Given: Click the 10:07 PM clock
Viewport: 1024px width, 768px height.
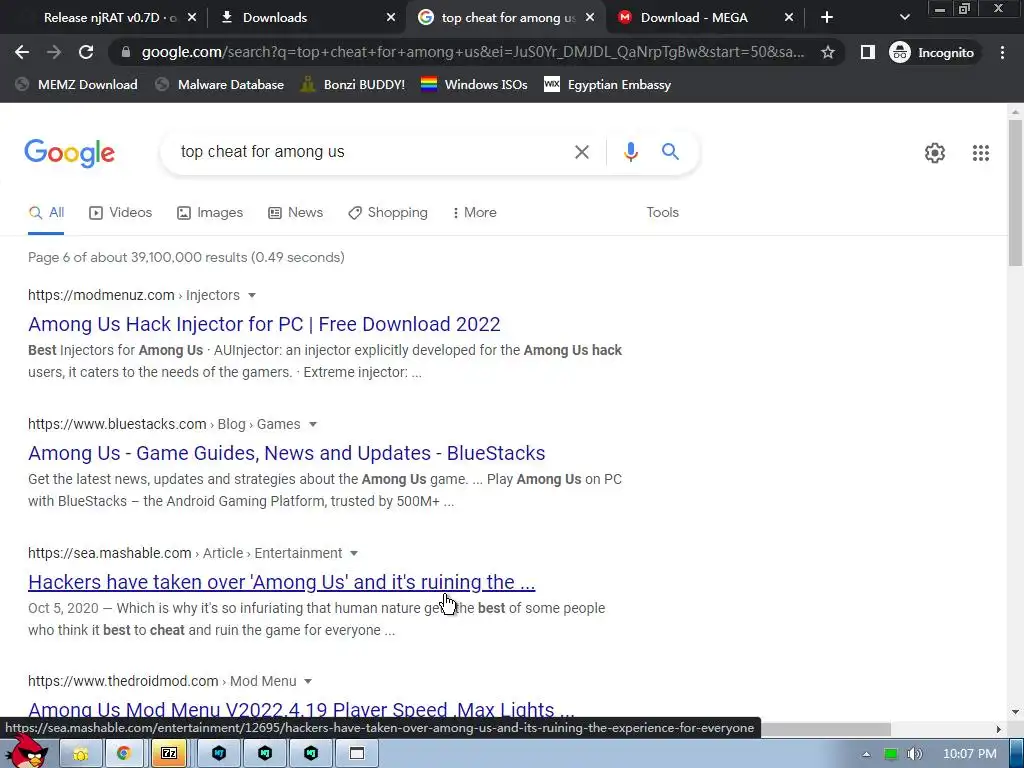Looking at the screenshot, I should (x=970, y=754).
